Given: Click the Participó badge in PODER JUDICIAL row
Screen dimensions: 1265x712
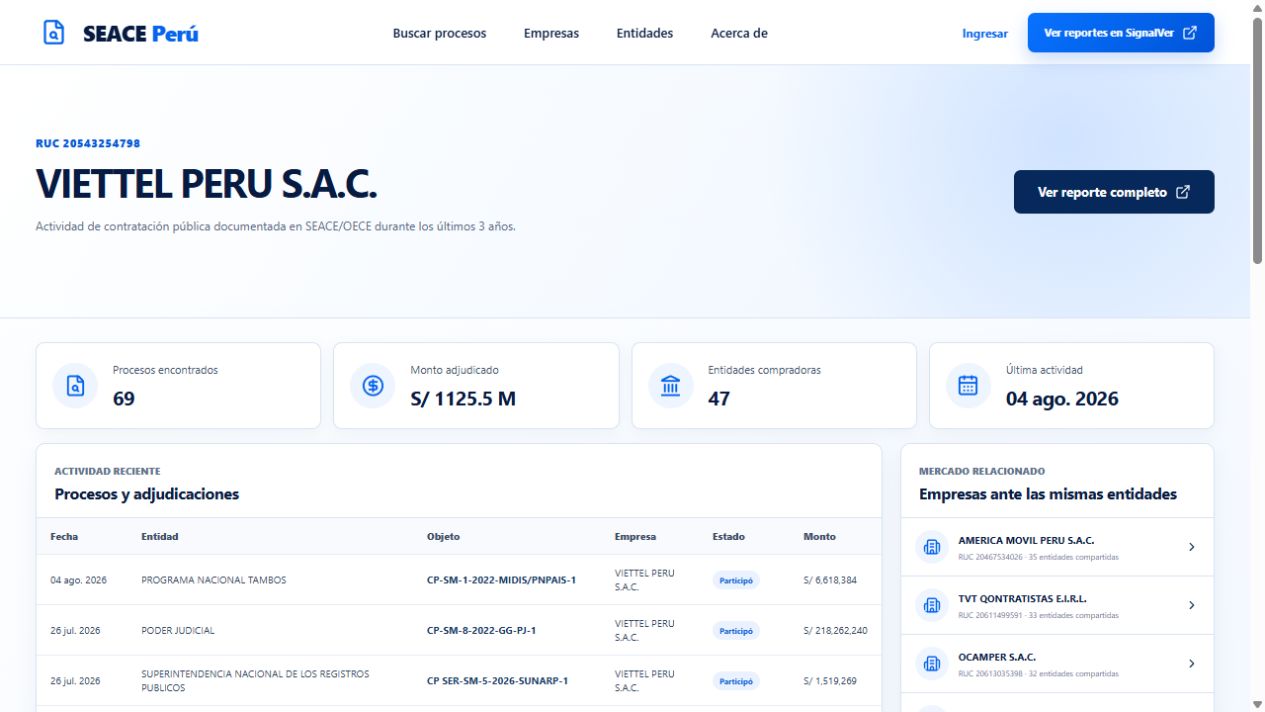Looking at the screenshot, I should click(x=736, y=631).
